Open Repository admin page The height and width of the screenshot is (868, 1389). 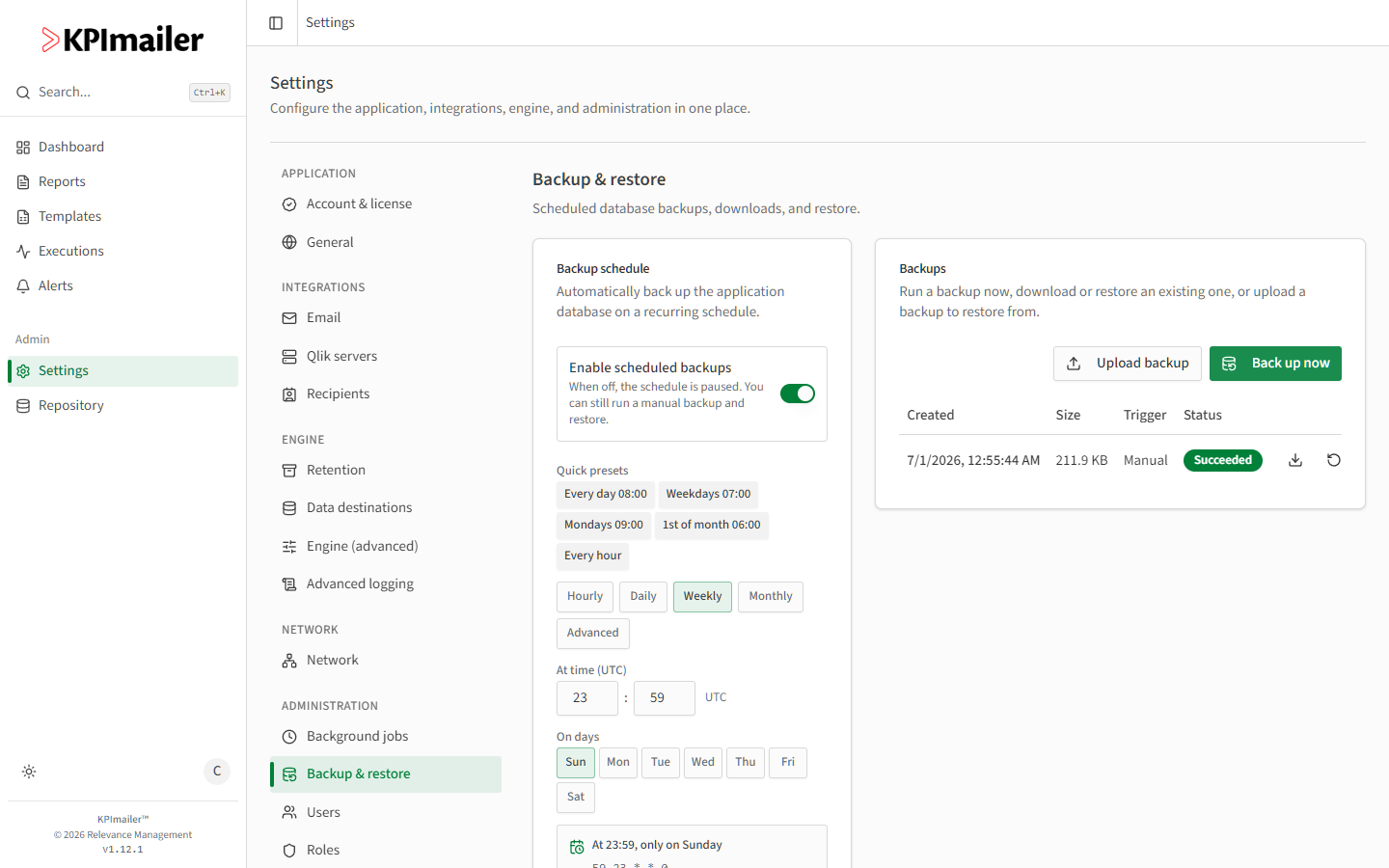tap(123, 406)
